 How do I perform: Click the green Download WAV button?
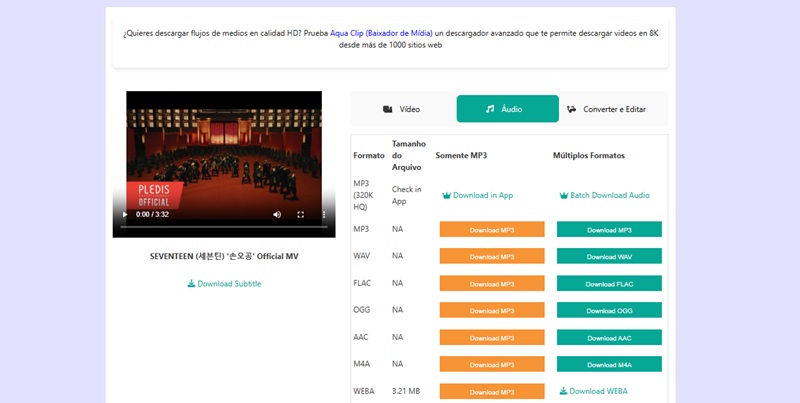[x=609, y=257]
